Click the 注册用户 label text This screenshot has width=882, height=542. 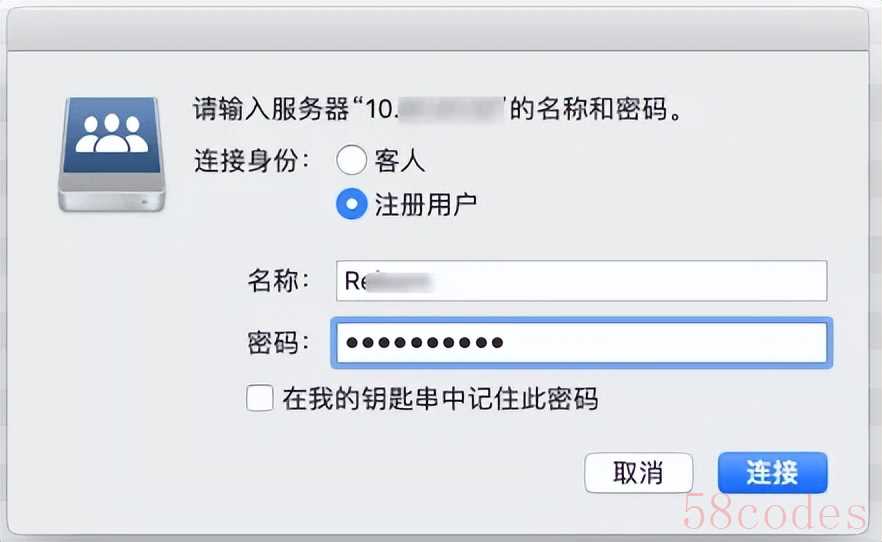click(425, 205)
